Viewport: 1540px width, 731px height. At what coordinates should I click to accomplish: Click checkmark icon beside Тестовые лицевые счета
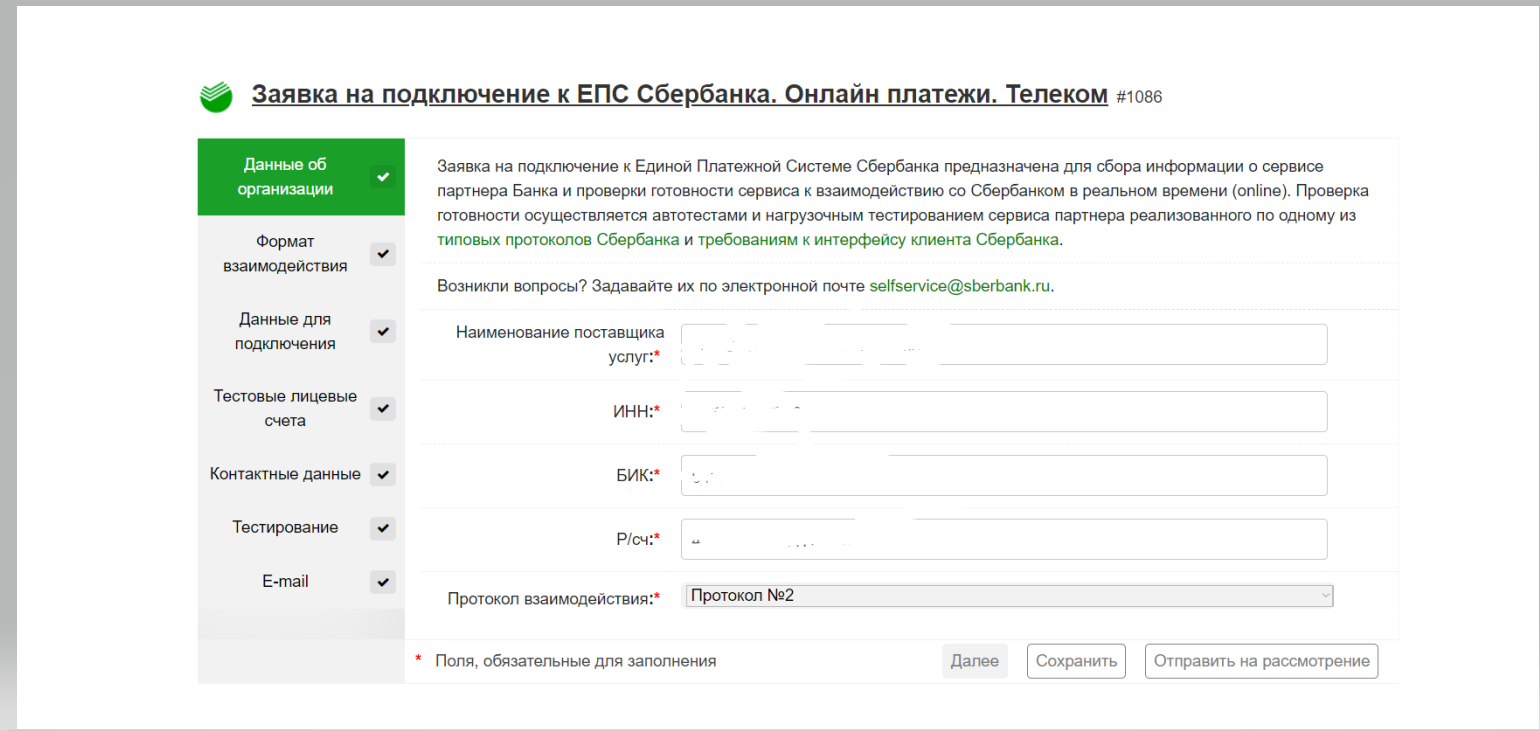click(382, 409)
